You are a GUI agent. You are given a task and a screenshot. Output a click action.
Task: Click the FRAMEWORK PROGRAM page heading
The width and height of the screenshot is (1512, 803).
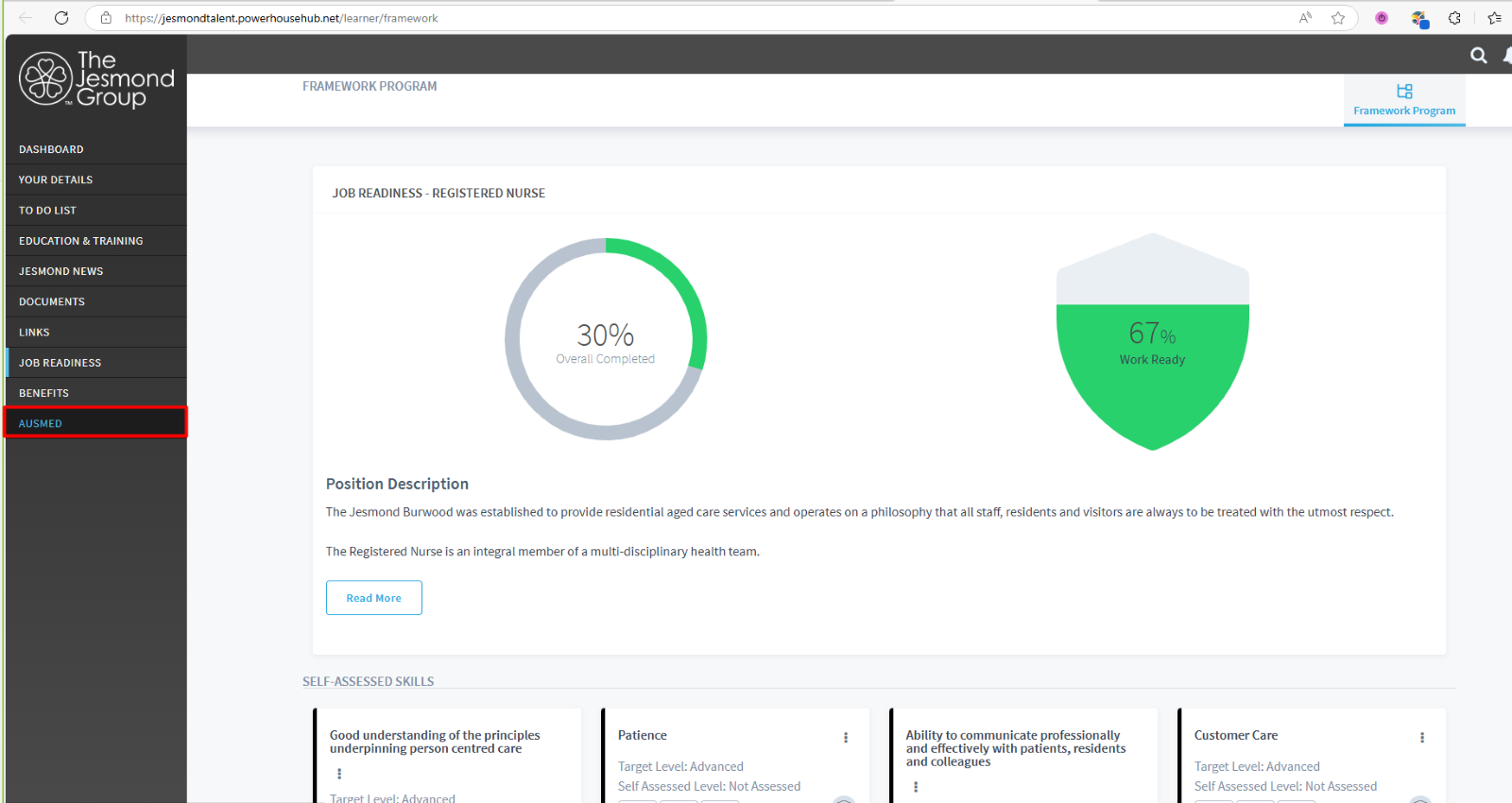[369, 86]
